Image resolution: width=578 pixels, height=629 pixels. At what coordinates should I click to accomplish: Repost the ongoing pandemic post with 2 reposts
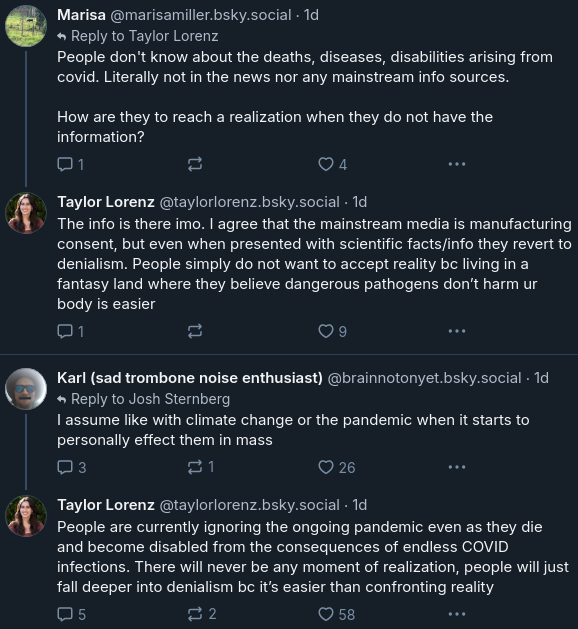(x=202, y=614)
